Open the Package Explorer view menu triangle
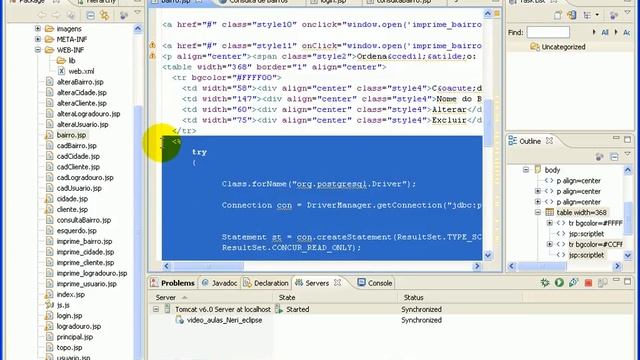This screenshot has width=640, height=360. point(138,13)
